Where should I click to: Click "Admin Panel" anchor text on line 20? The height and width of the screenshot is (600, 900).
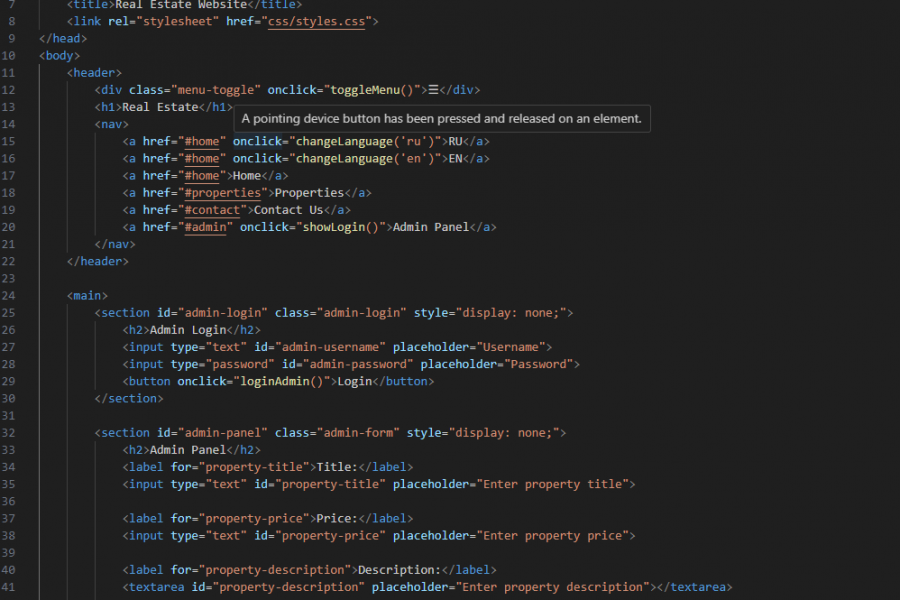coord(431,227)
